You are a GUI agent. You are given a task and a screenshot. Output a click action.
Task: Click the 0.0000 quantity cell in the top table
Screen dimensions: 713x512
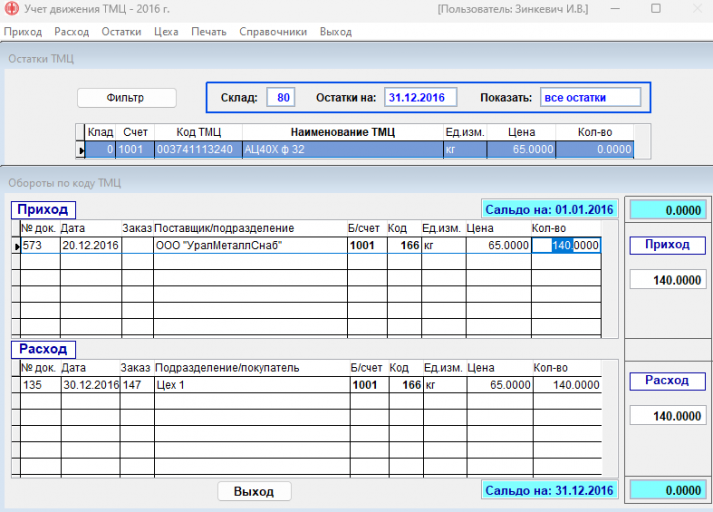tap(595, 150)
